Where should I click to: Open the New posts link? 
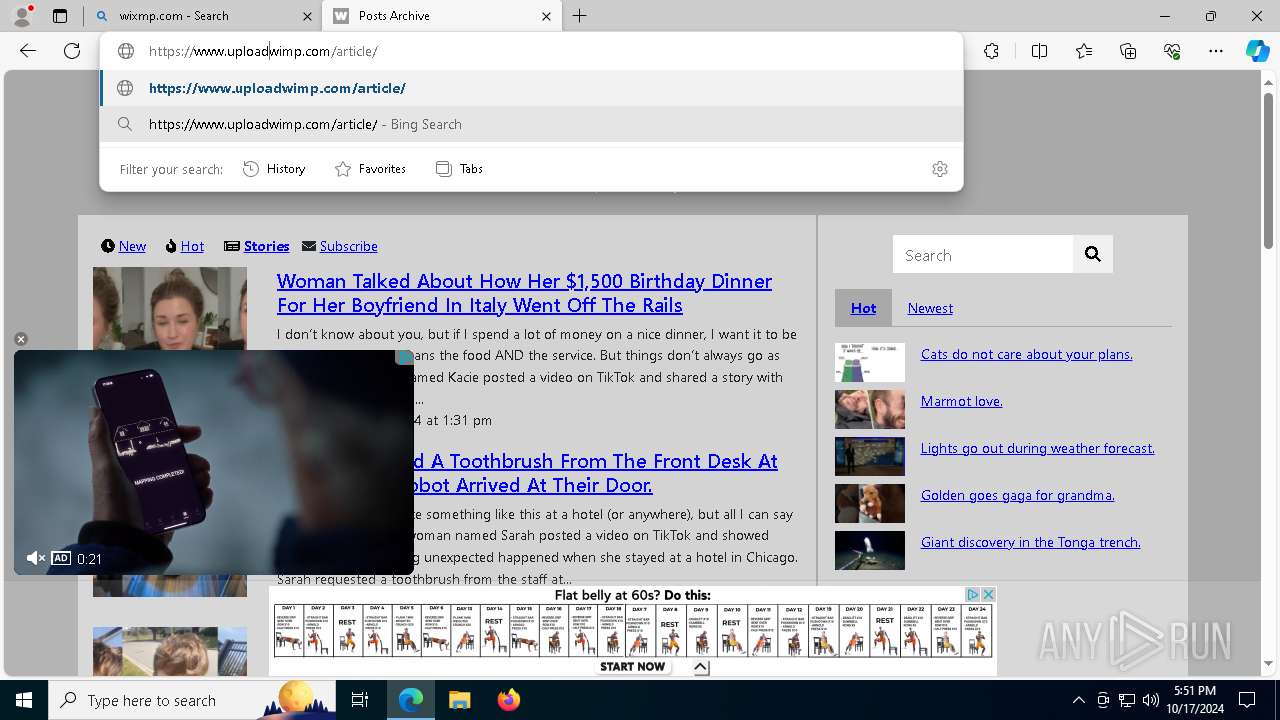(132, 246)
